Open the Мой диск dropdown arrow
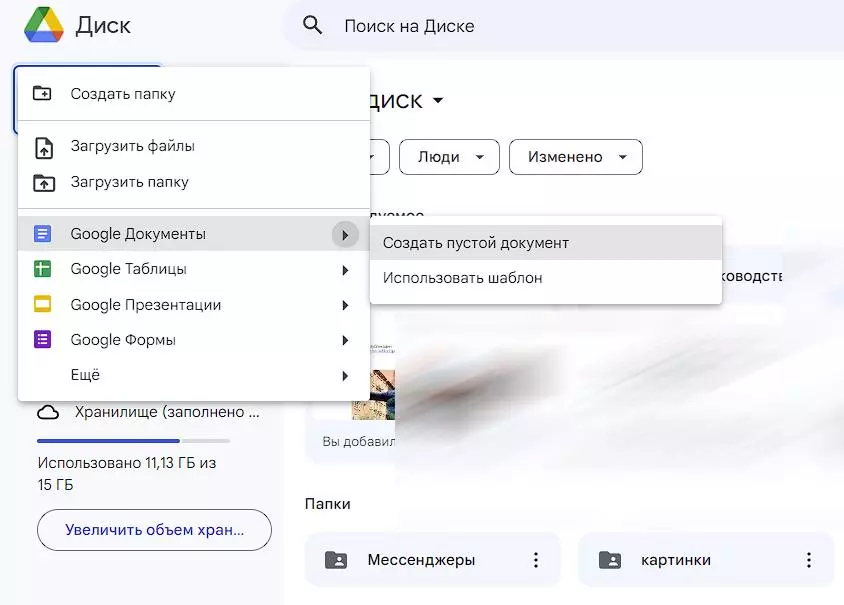Viewport: 844px width, 605px height. [x=438, y=100]
